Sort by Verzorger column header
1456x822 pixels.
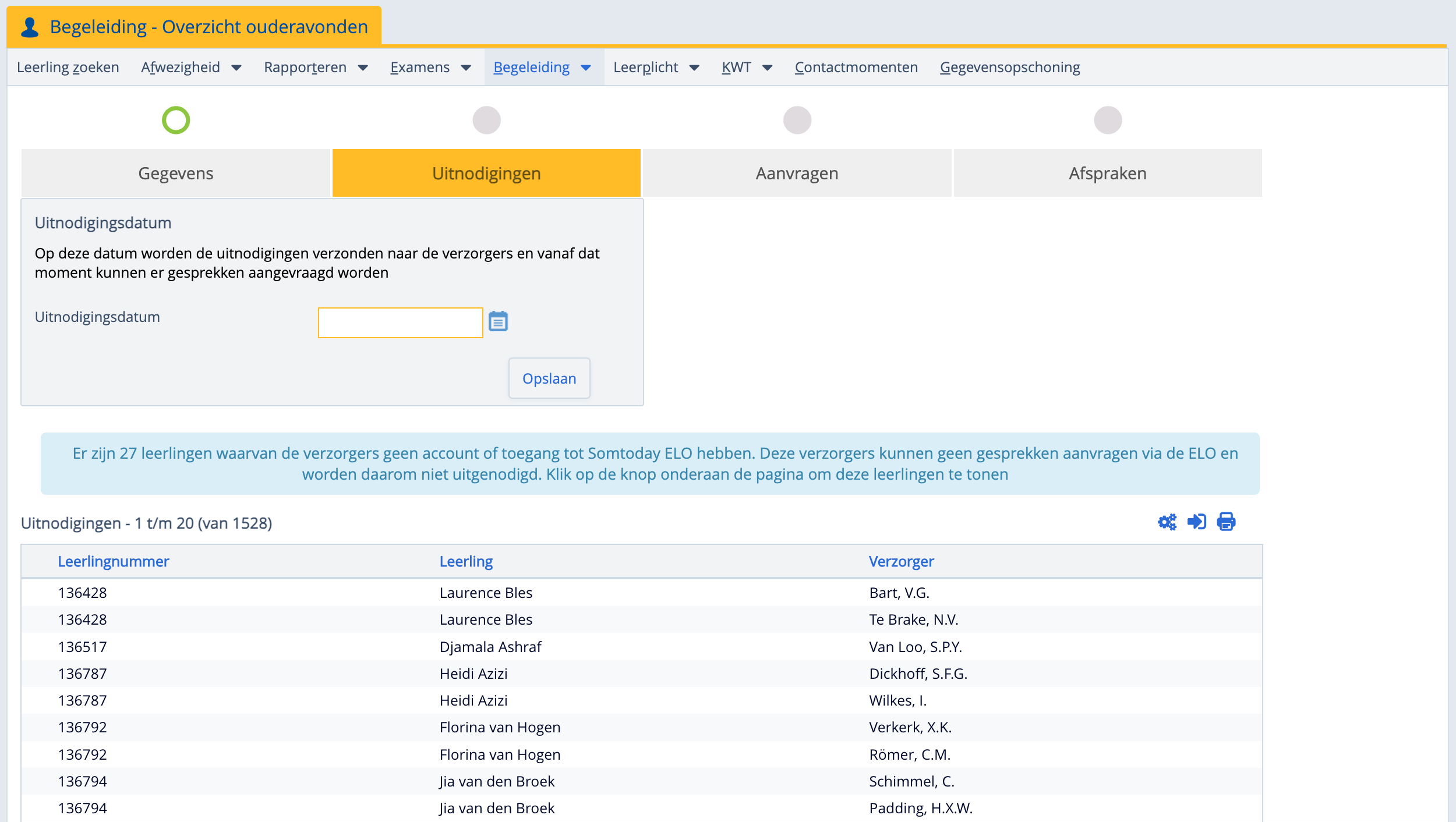[x=901, y=561]
